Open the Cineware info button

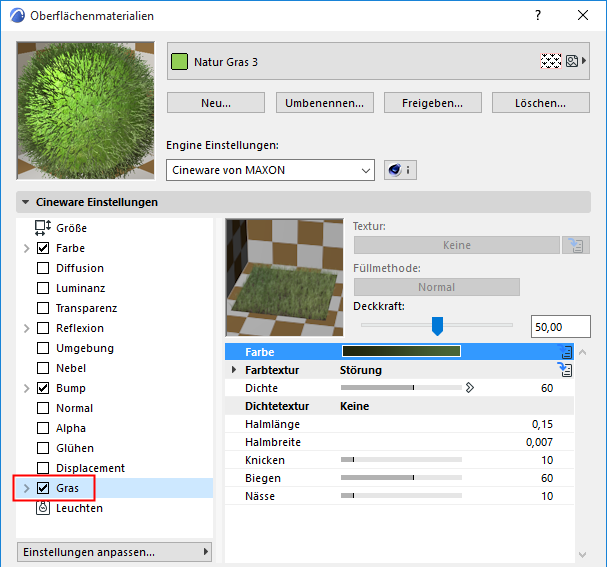[x=400, y=170]
